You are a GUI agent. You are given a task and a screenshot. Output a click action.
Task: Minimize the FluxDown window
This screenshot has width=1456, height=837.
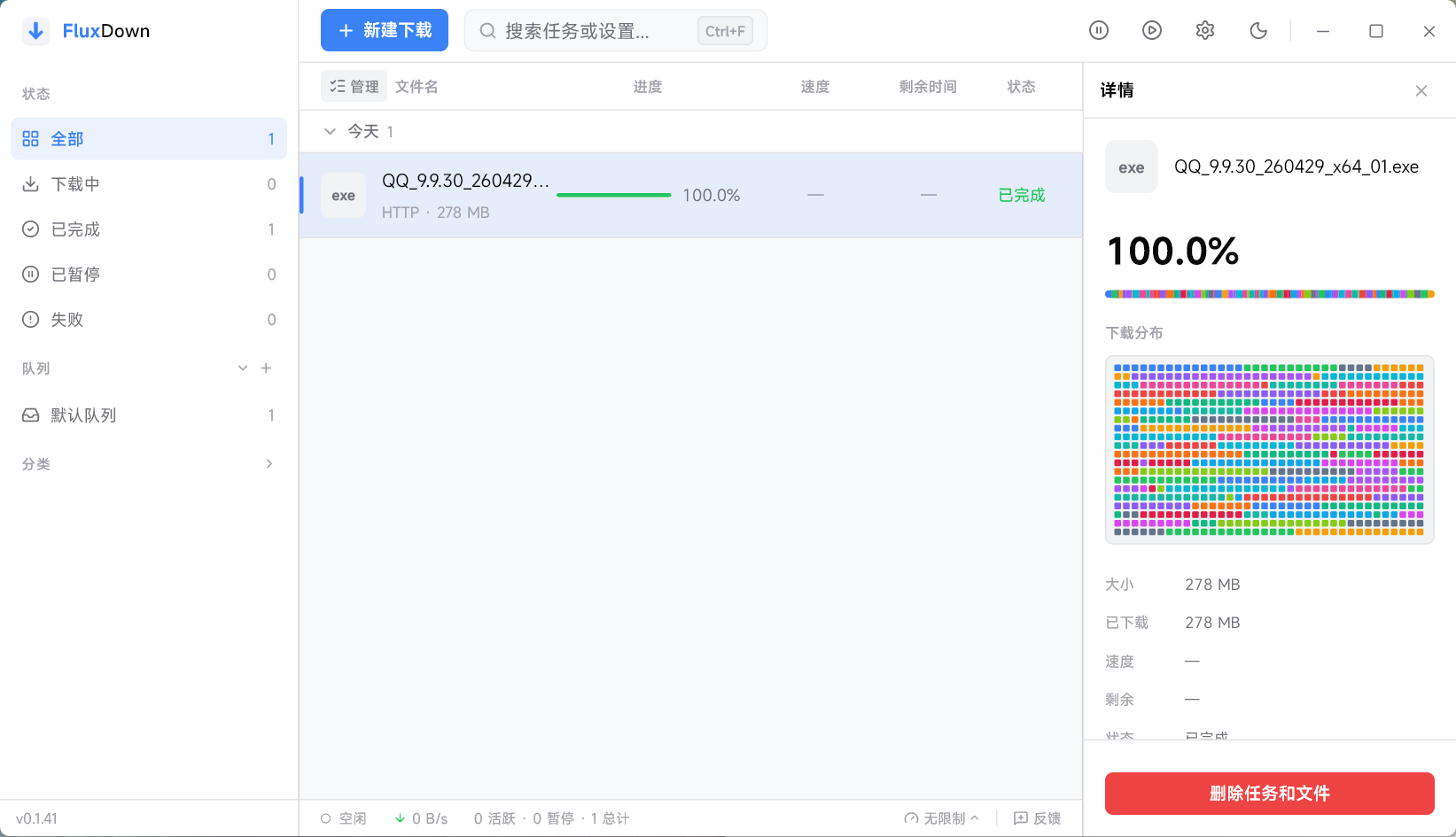[1323, 31]
